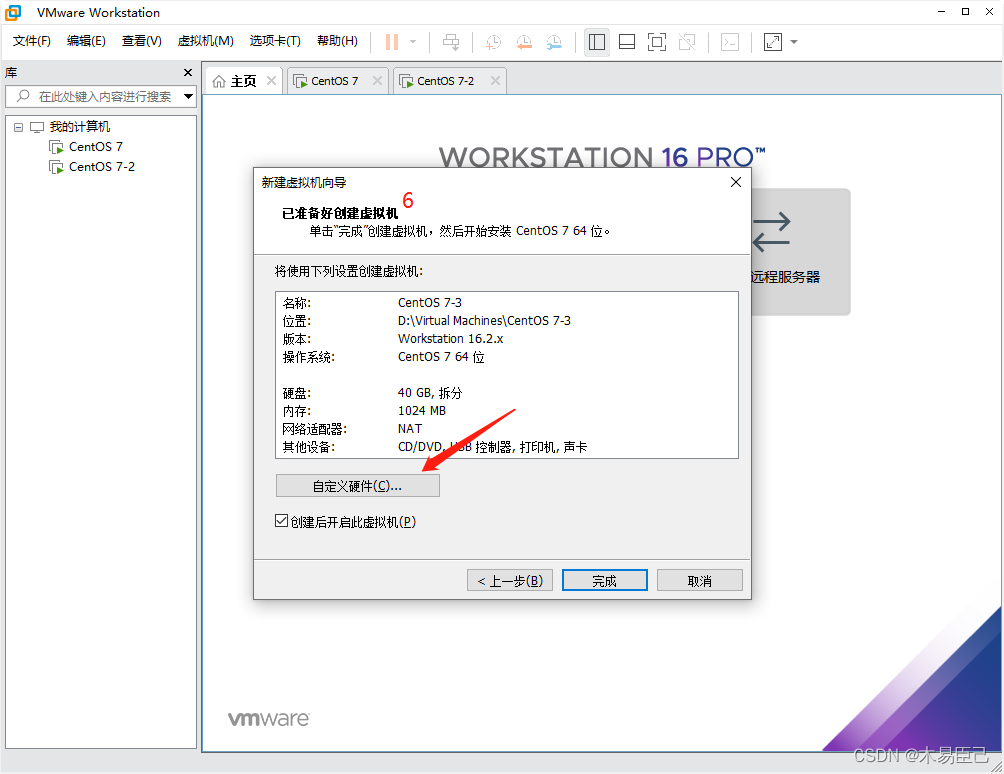The image size is (1004, 774).
Task: Collapse the 我的计算机 tree node
Action: pos(16,126)
